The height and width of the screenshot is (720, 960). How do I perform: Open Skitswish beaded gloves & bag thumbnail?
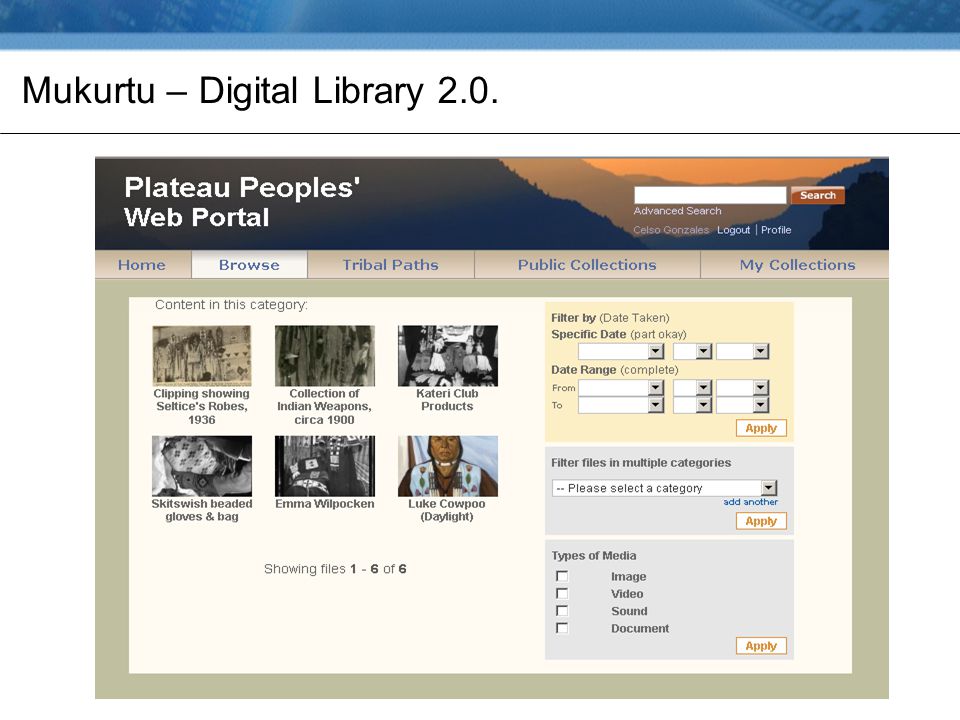pos(202,466)
